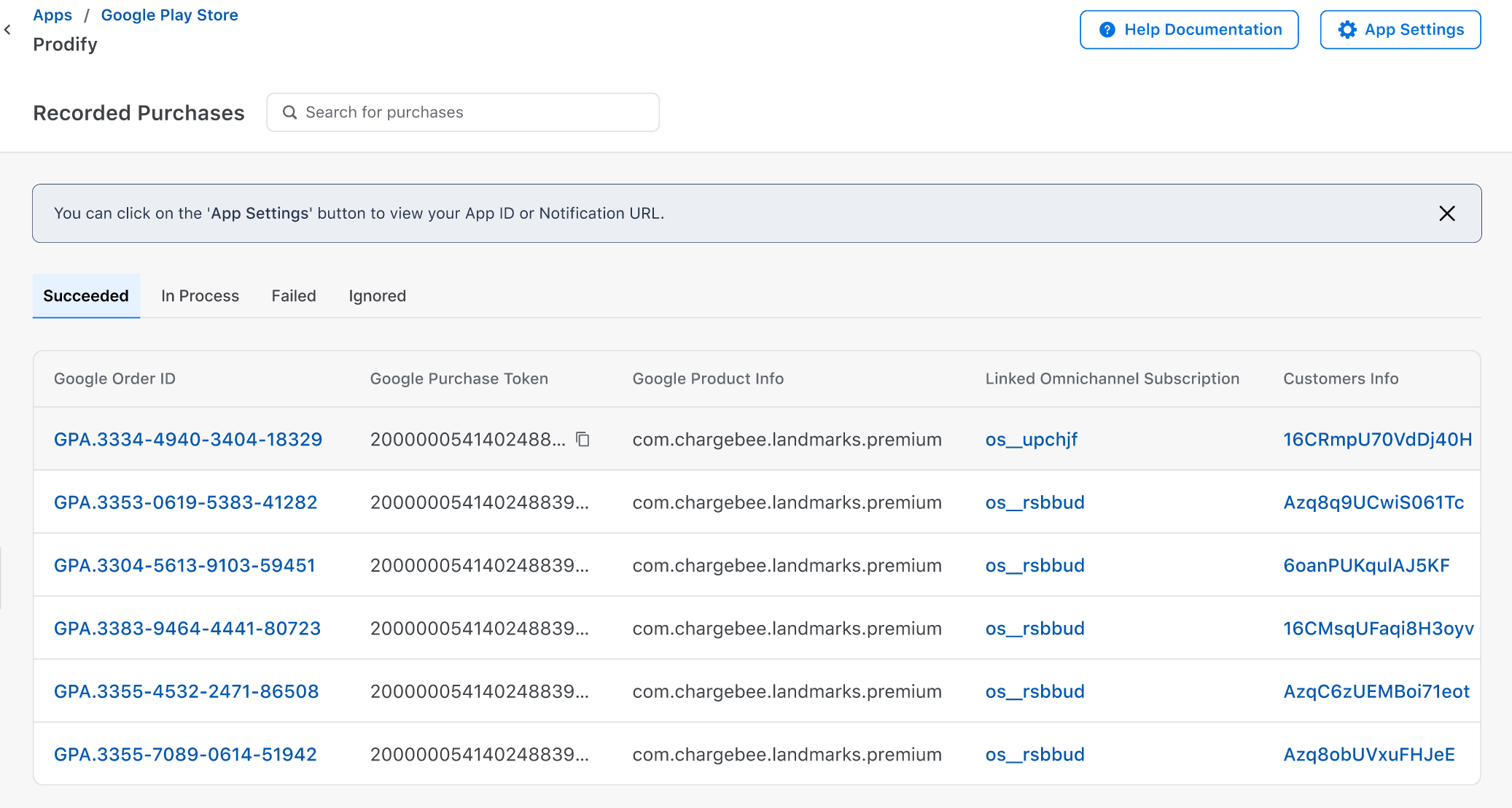The width and height of the screenshot is (1512, 808).
Task: Copy the first purchase token via icon
Action: (582, 439)
